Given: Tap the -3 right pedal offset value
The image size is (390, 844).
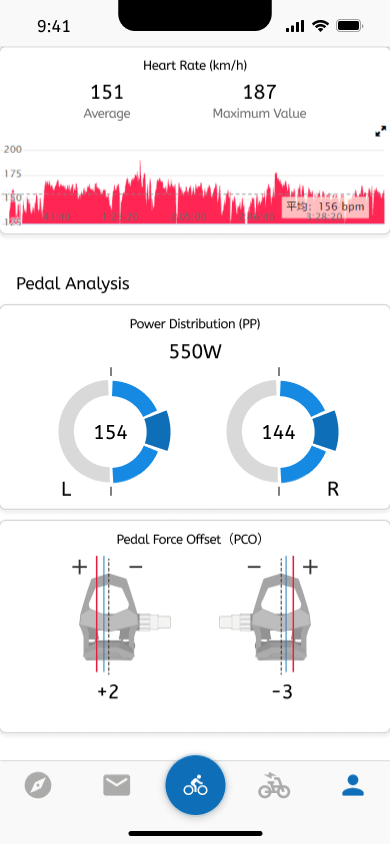Looking at the screenshot, I should click(x=282, y=692).
